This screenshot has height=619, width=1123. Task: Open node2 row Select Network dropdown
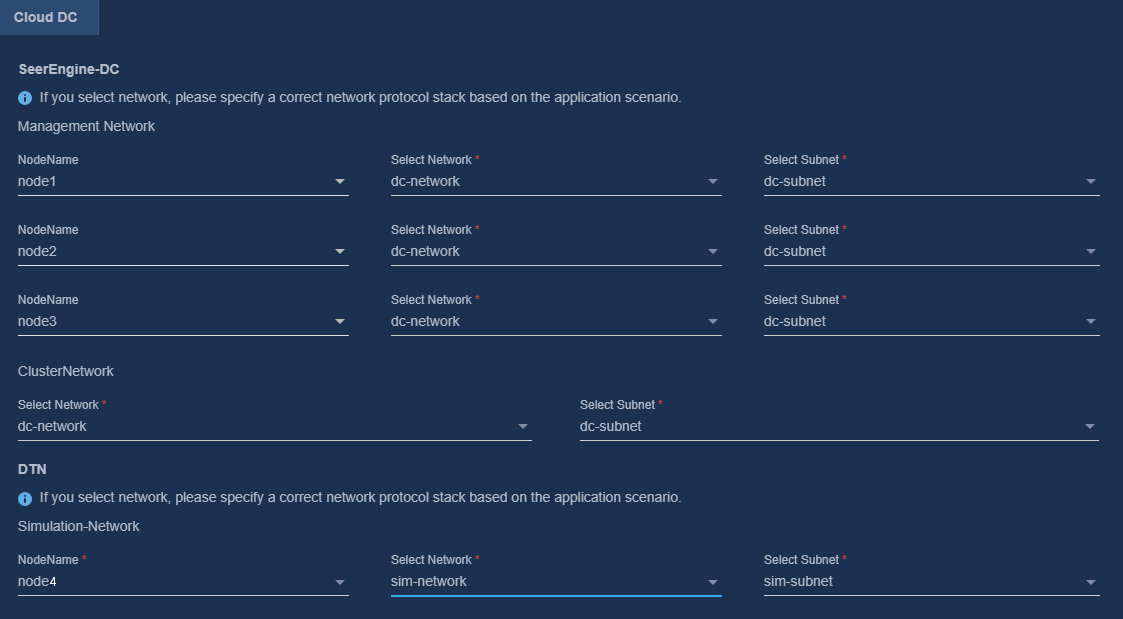(556, 251)
